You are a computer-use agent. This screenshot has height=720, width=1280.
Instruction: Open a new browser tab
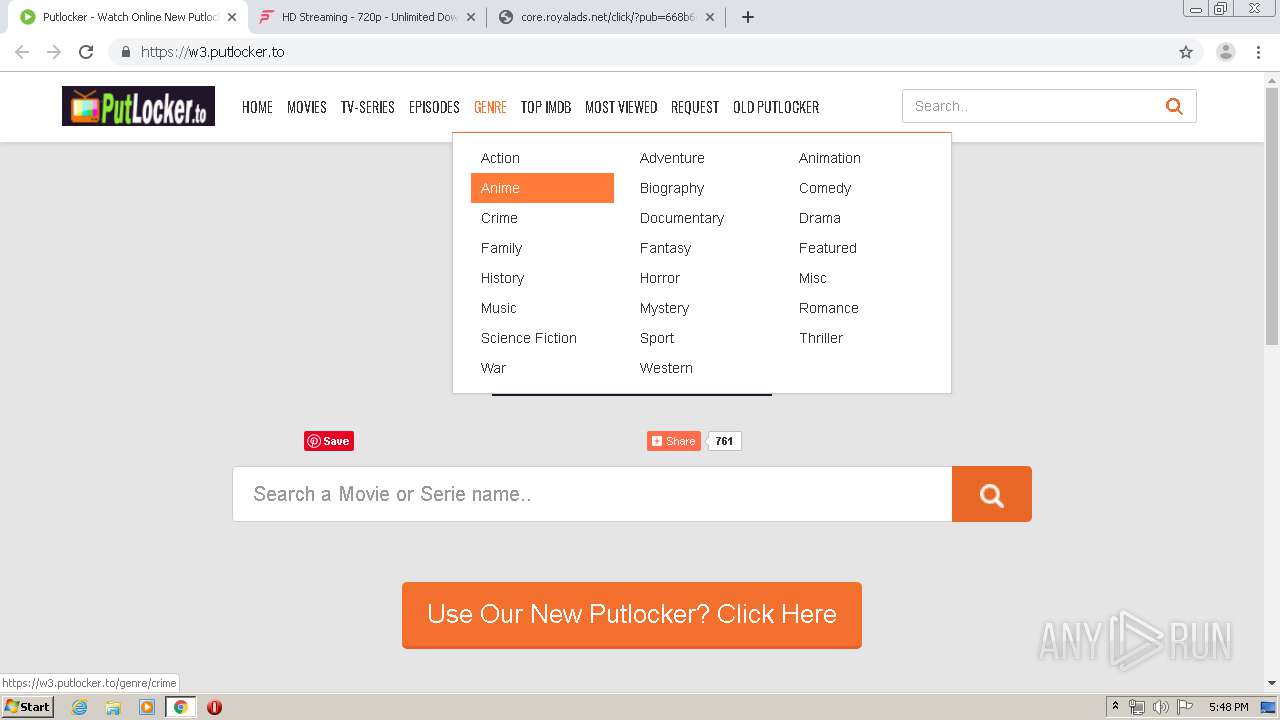tap(747, 17)
